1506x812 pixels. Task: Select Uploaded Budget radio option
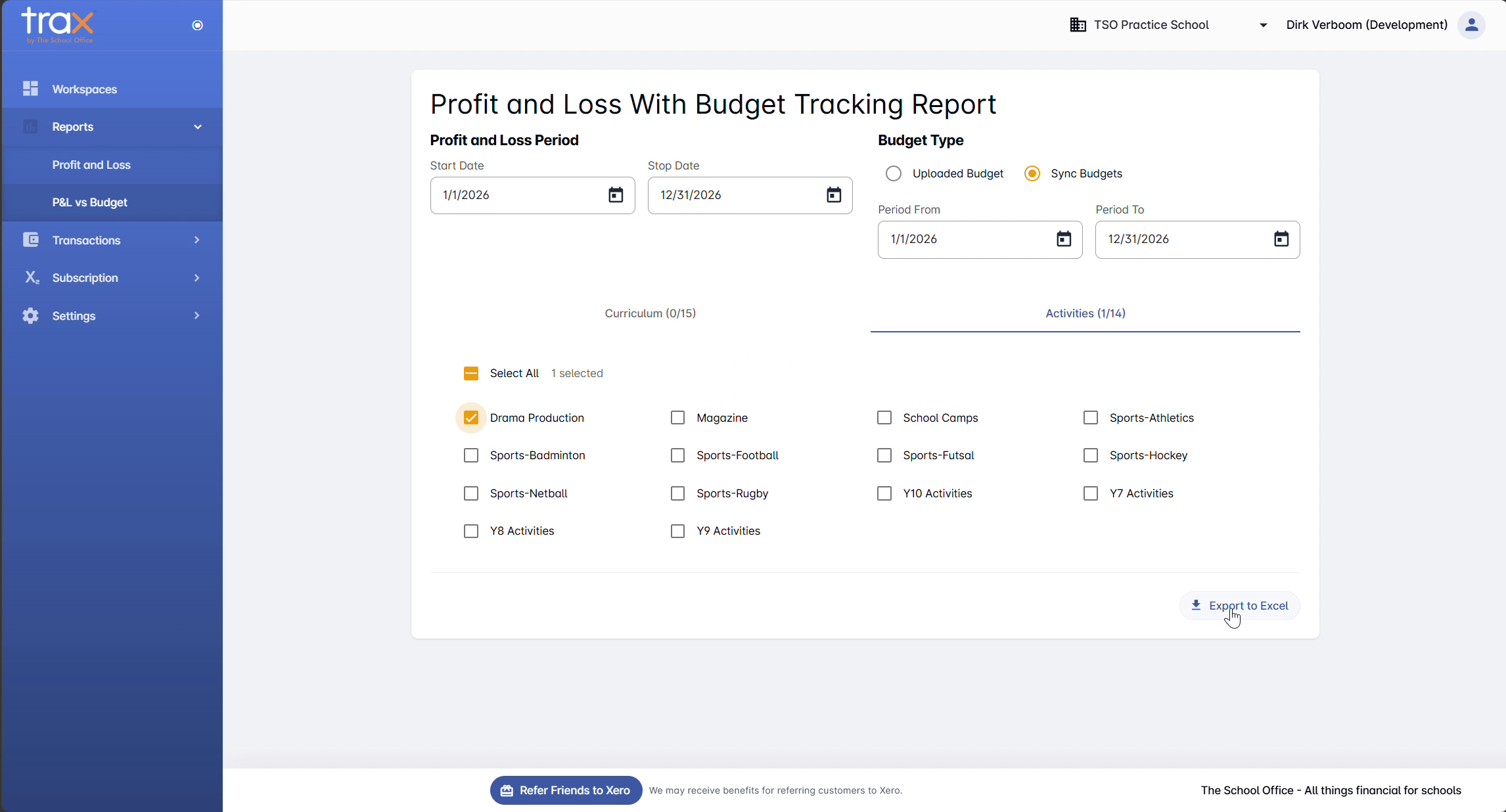tap(893, 173)
